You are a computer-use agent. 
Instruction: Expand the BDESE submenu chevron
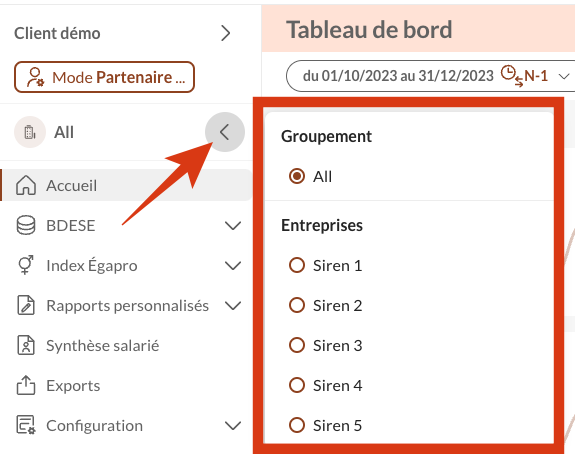(x=233, y=225)
